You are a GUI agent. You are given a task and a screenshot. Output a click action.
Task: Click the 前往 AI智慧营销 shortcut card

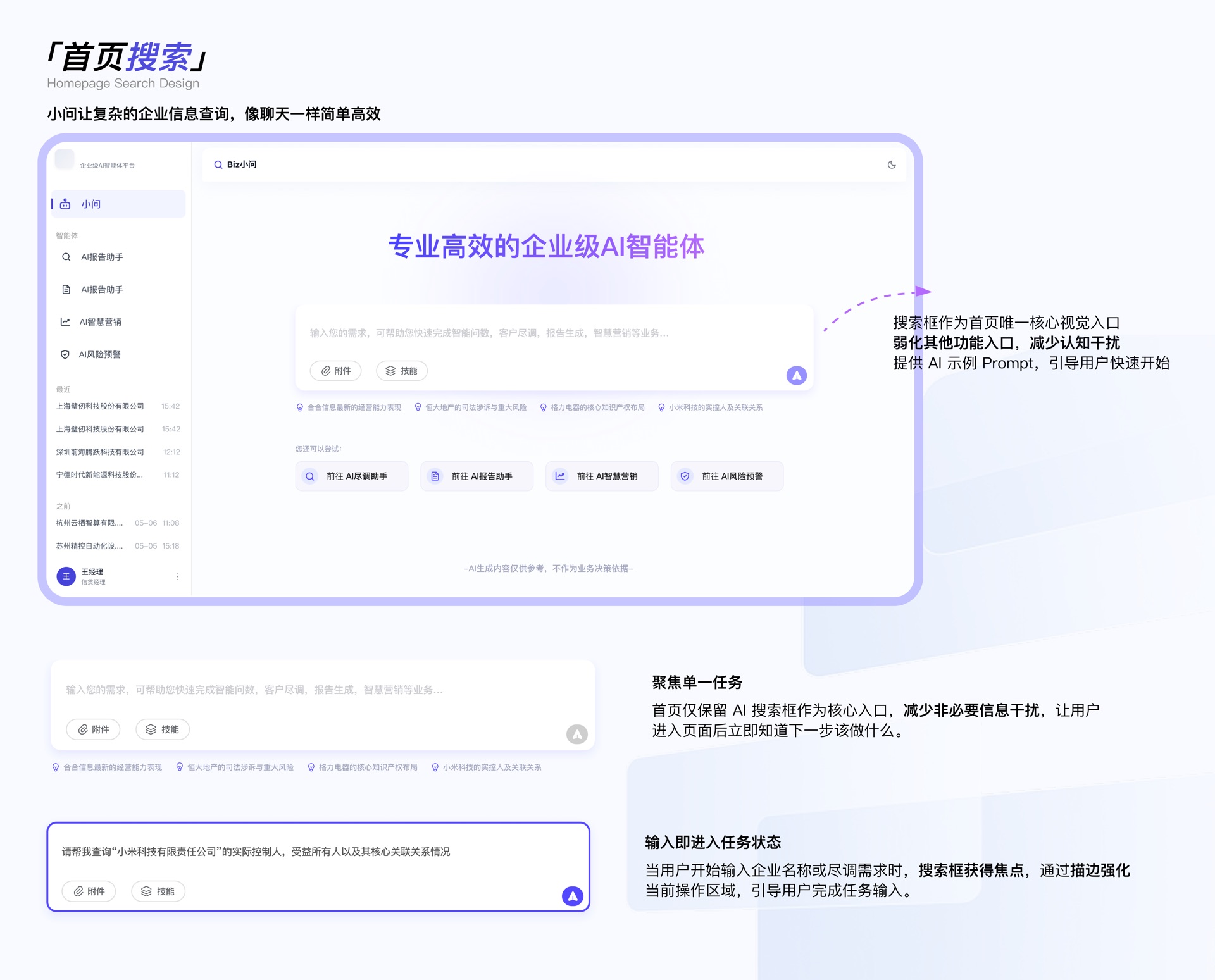point(602,476)
